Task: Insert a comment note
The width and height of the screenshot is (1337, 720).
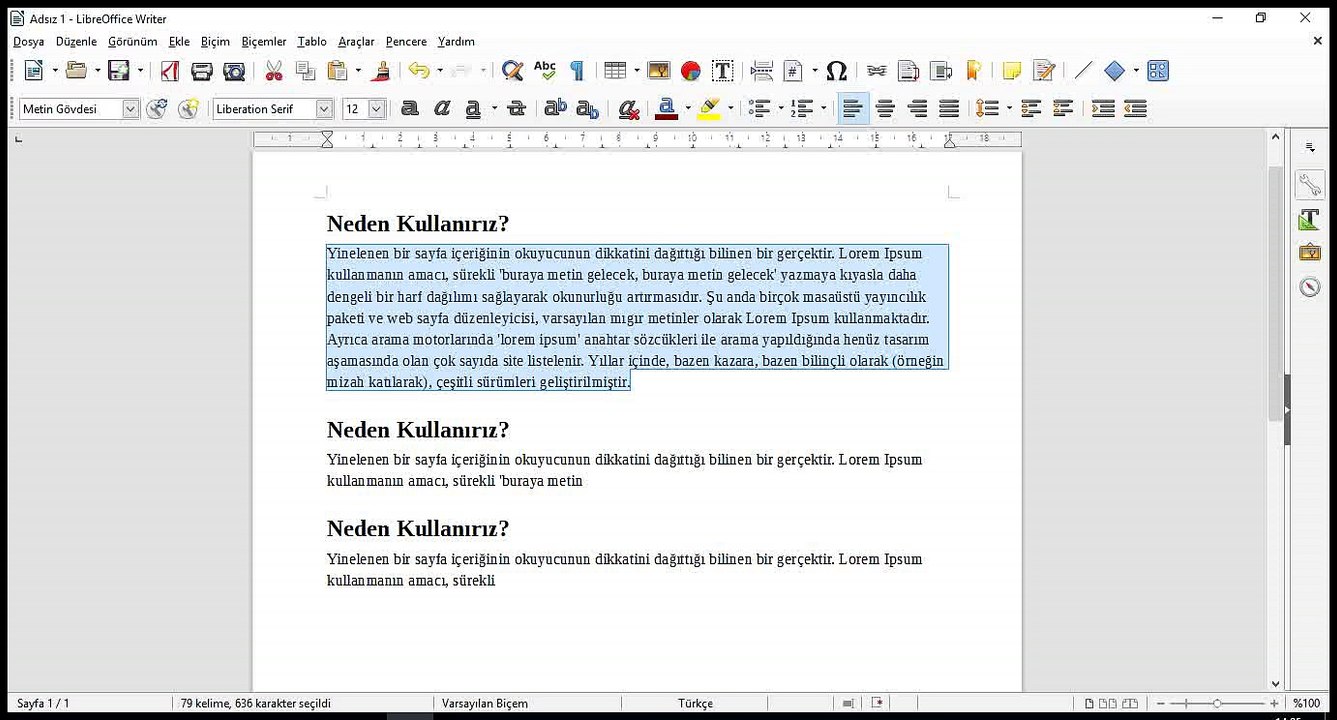Action: point(1012,70)
